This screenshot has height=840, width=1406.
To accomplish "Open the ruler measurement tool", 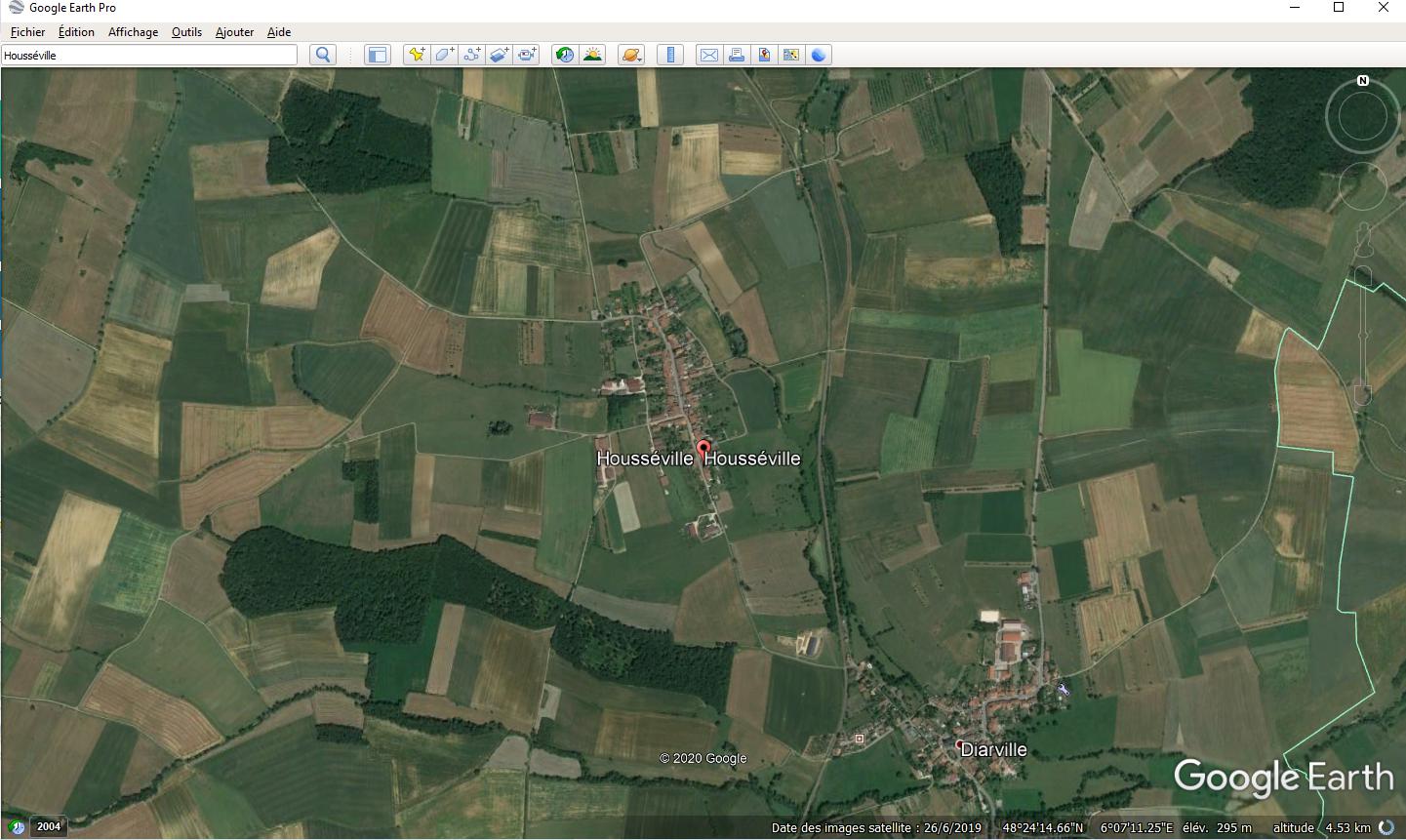I will tap(670, 55).
